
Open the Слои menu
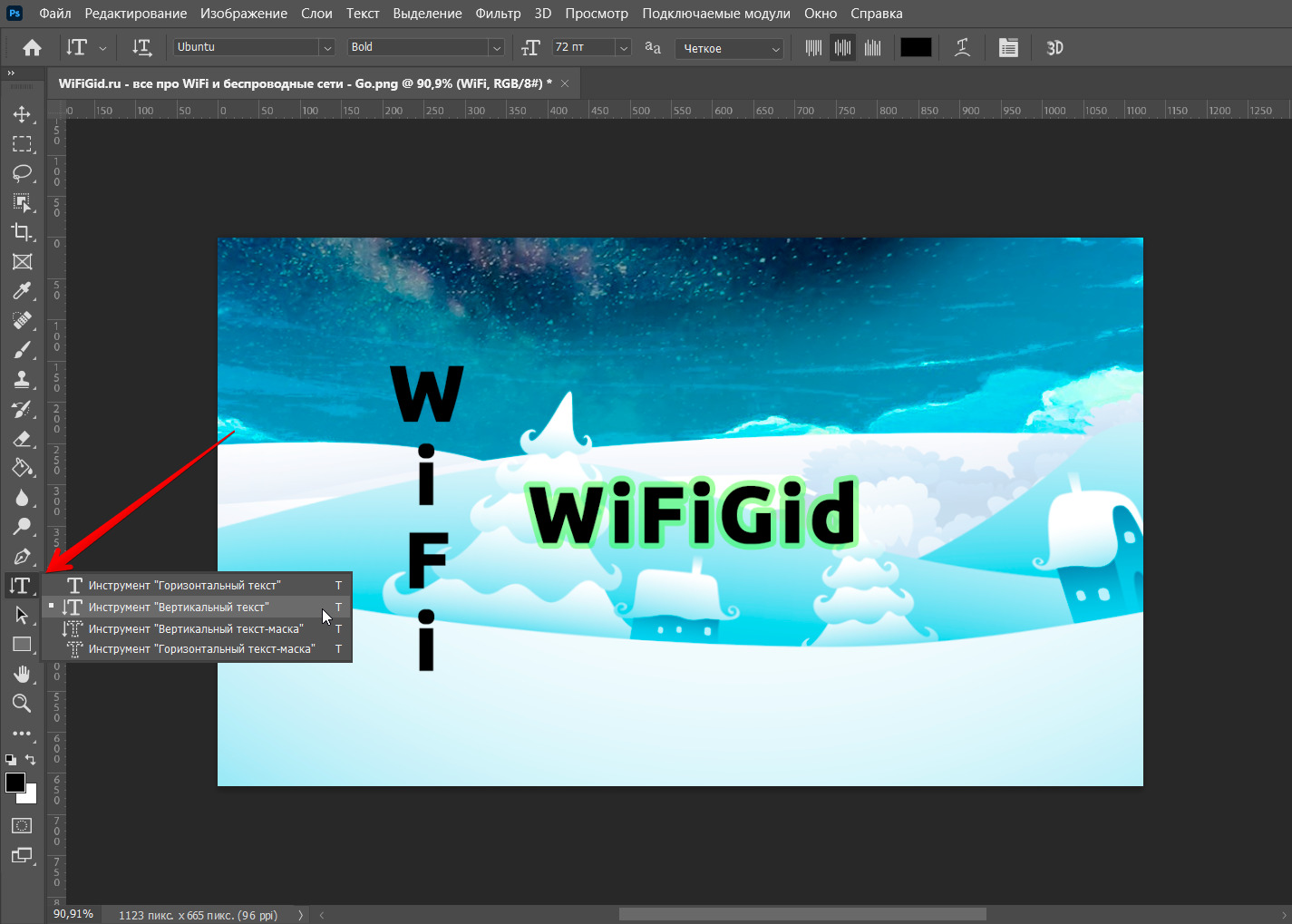pos(316,14)
